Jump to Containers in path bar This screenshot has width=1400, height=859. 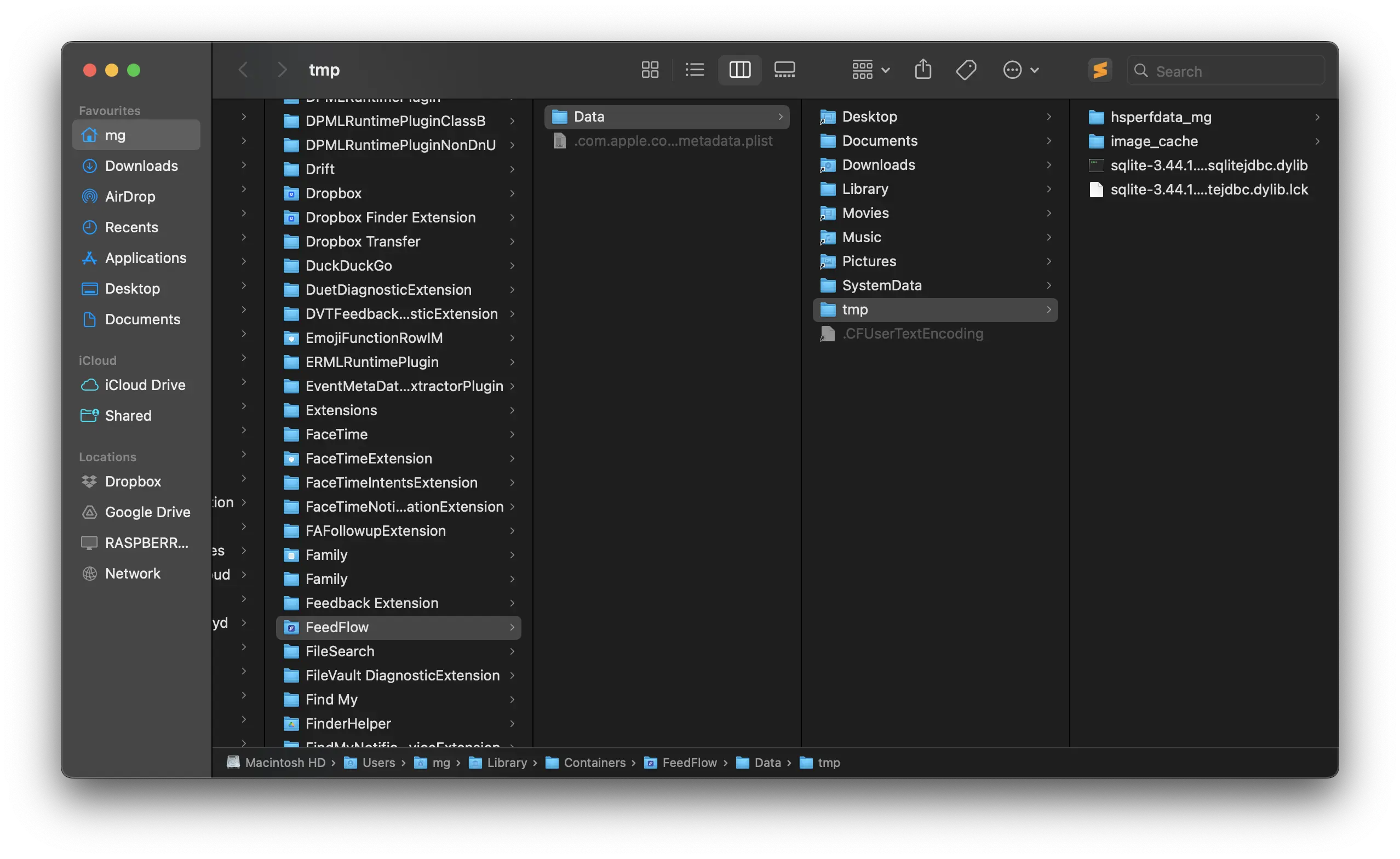point(586,763)
